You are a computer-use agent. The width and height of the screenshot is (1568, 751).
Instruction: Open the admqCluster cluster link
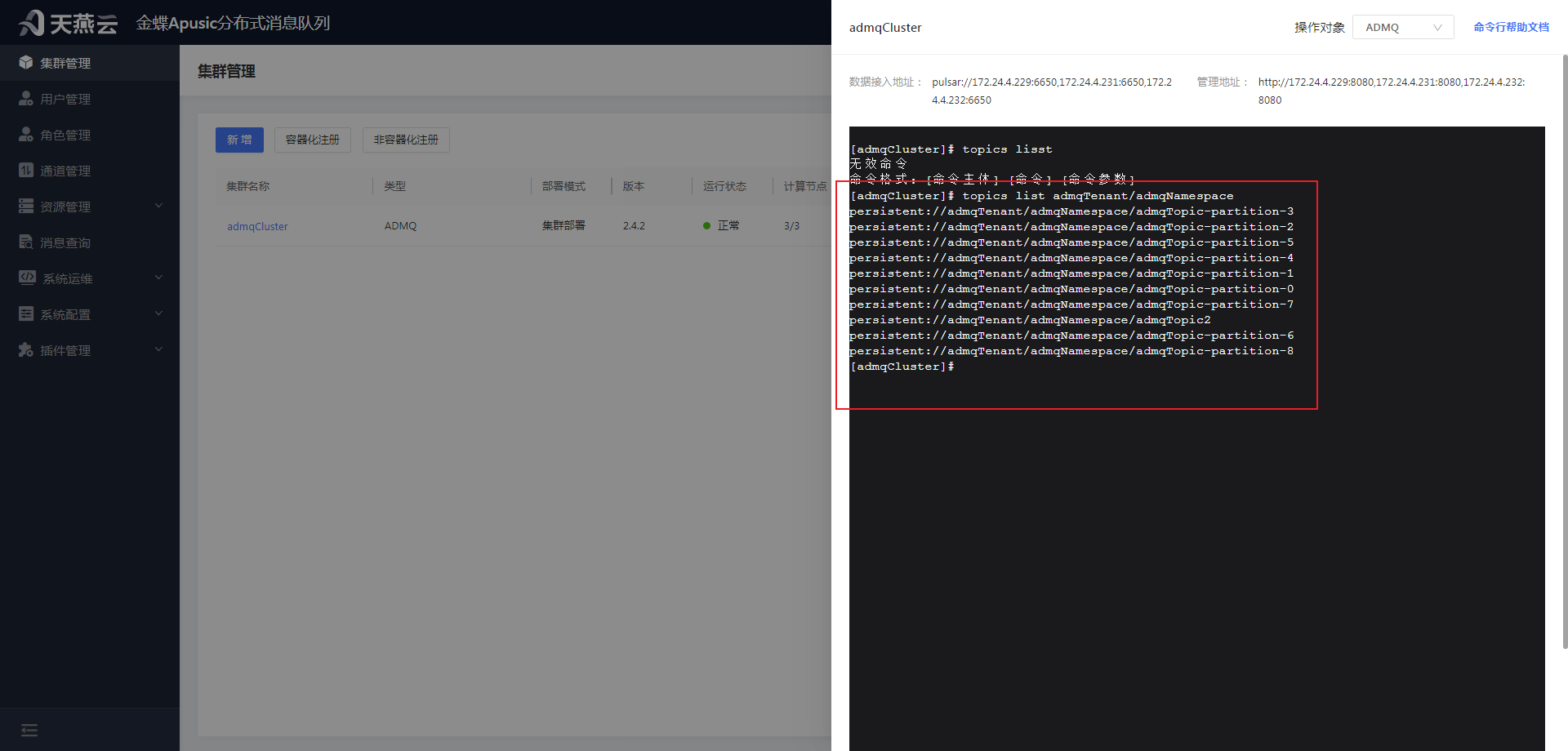[257, 226]
